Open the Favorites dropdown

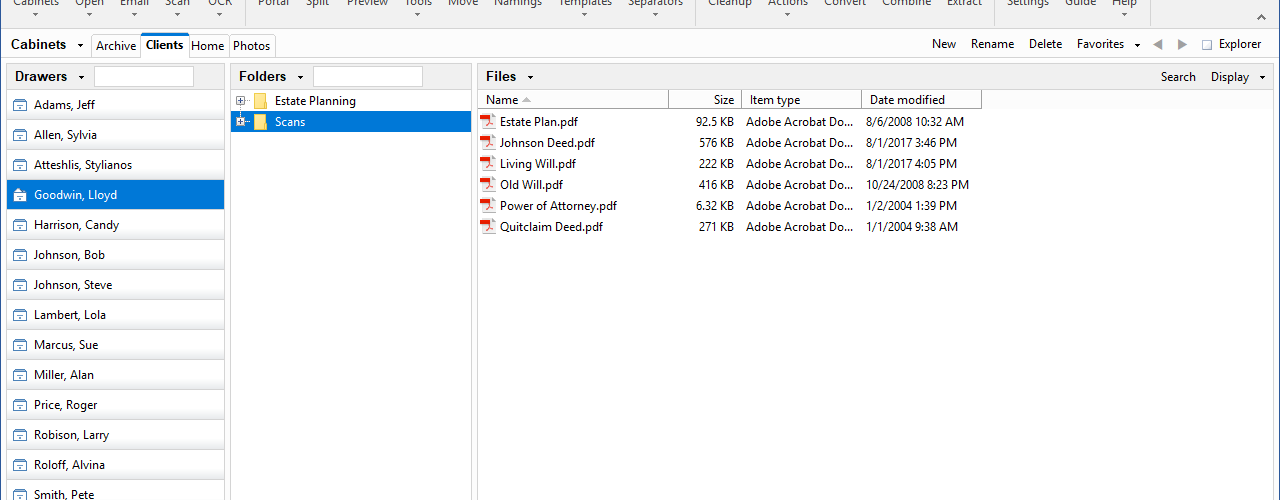pyautogui.click(x=1108, y=44)
